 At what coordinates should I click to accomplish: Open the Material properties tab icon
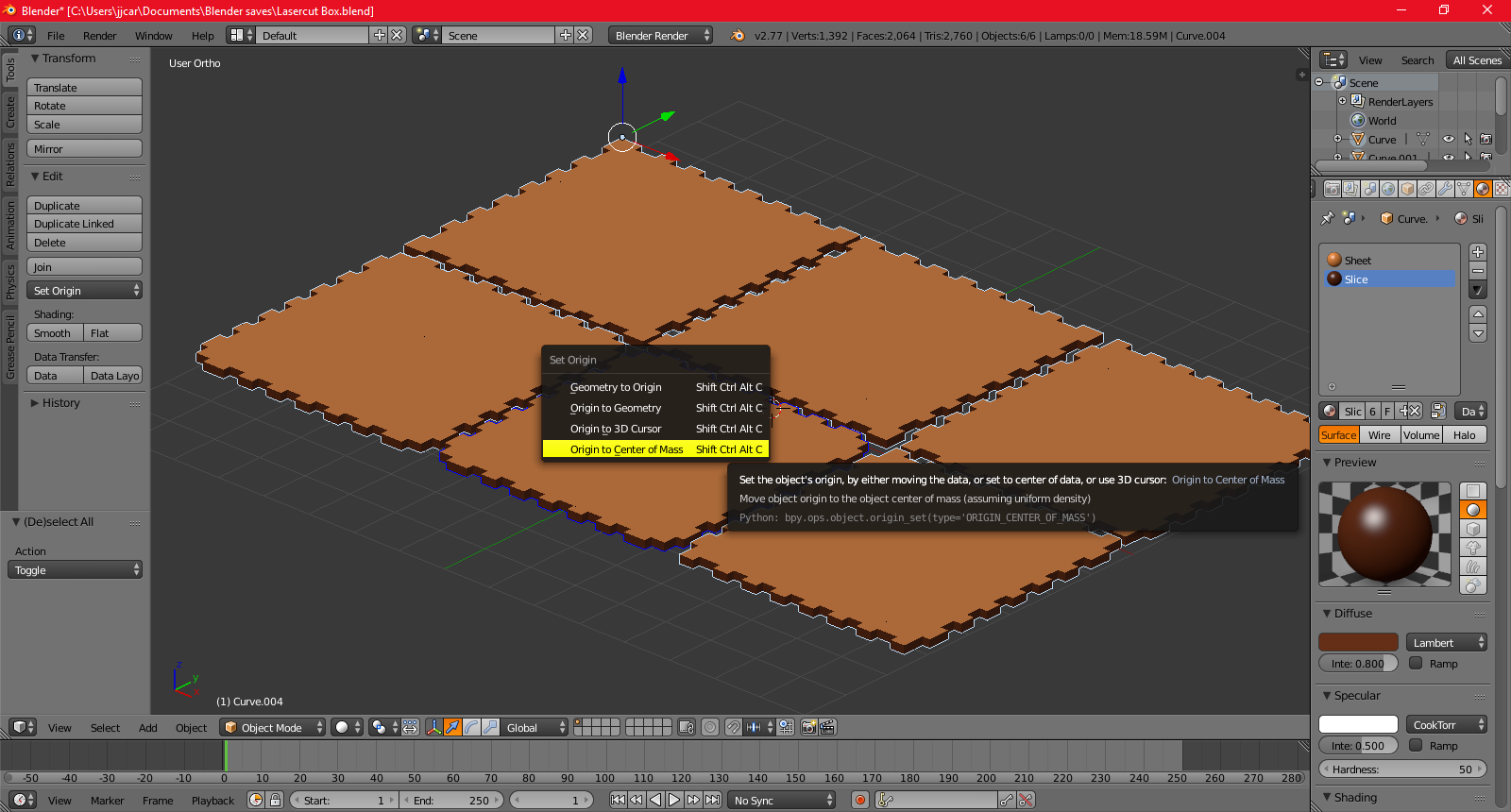pos(1483,189)
